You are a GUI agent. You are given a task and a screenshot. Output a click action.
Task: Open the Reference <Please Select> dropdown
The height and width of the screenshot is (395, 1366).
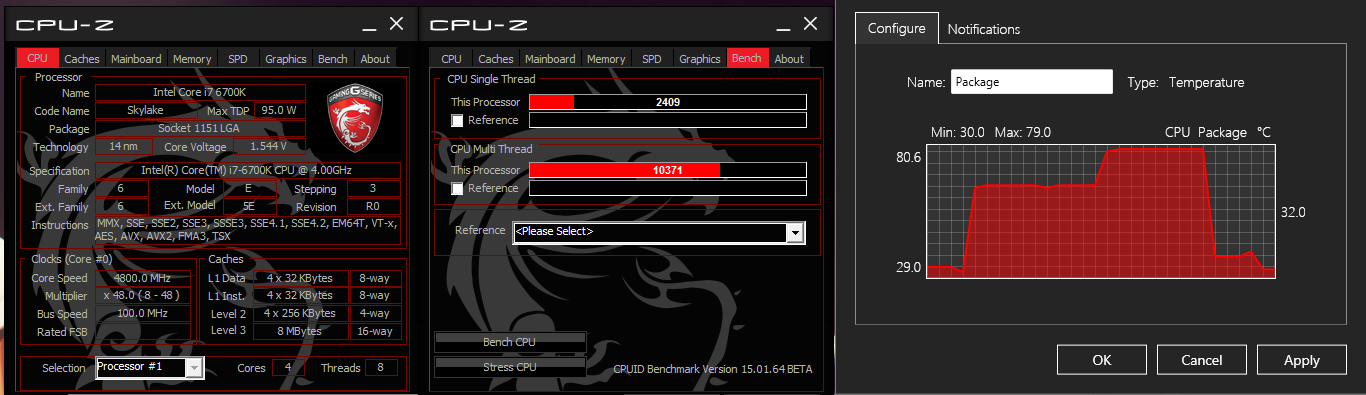pyautogui.click(x=659, y=232)
